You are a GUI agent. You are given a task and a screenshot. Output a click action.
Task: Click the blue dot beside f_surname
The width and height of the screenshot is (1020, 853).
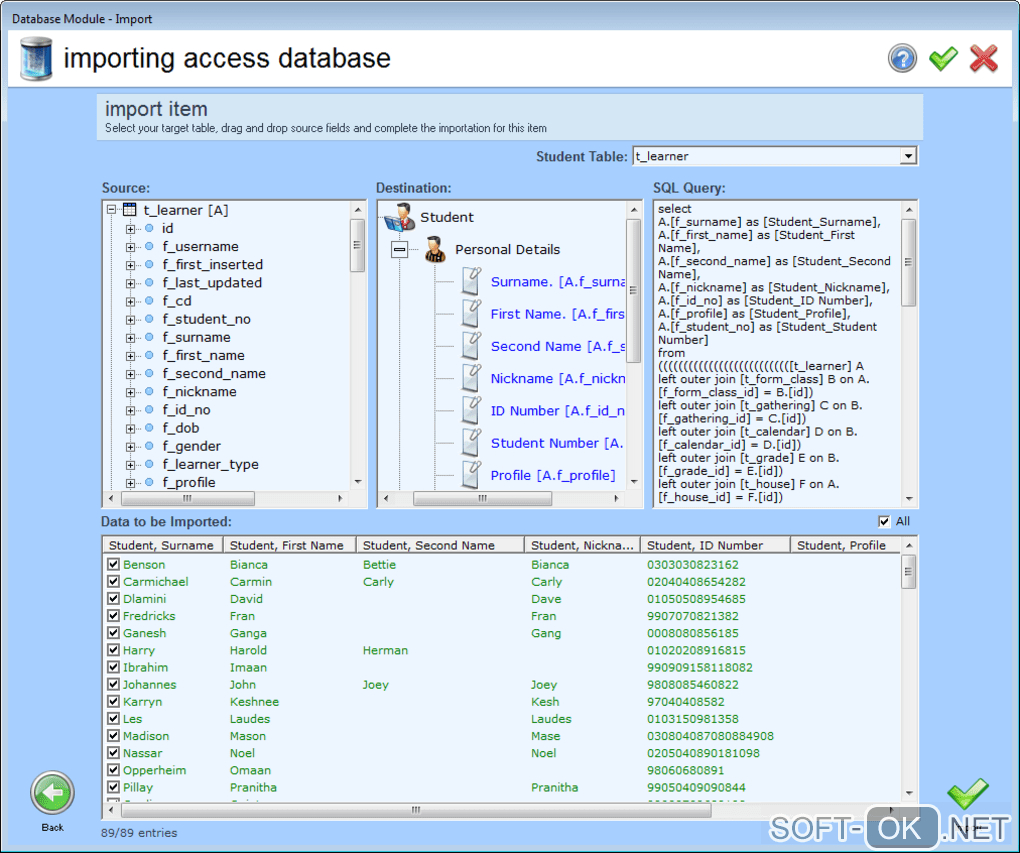pyautogui.click(x=149, y=337)
